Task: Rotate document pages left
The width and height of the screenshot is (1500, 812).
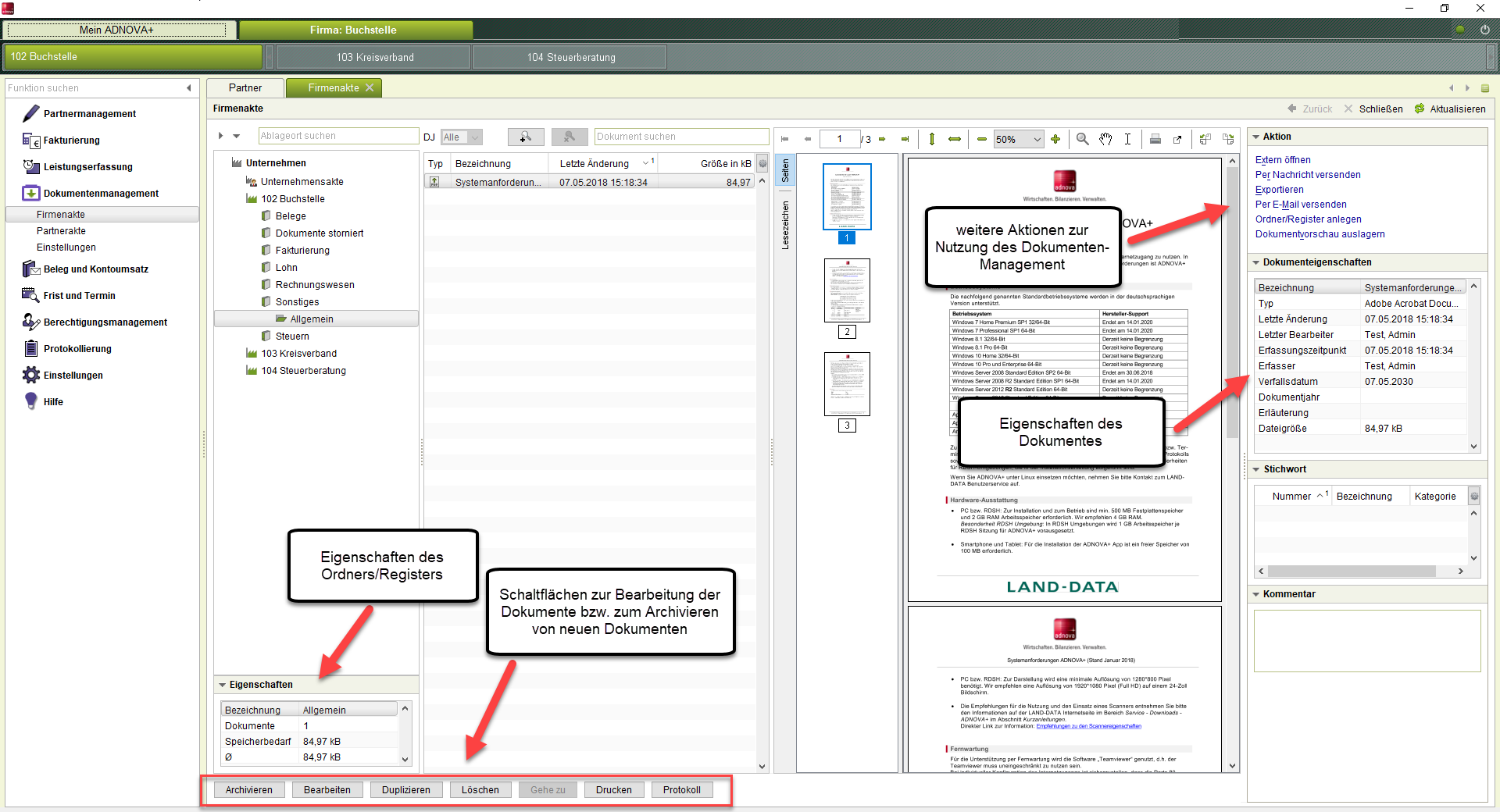Action: pos(1205,139)
